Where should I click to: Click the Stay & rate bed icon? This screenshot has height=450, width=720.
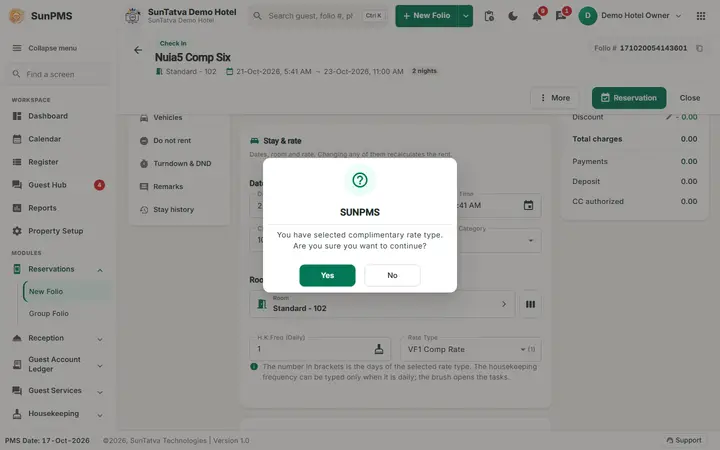[254, 141]
